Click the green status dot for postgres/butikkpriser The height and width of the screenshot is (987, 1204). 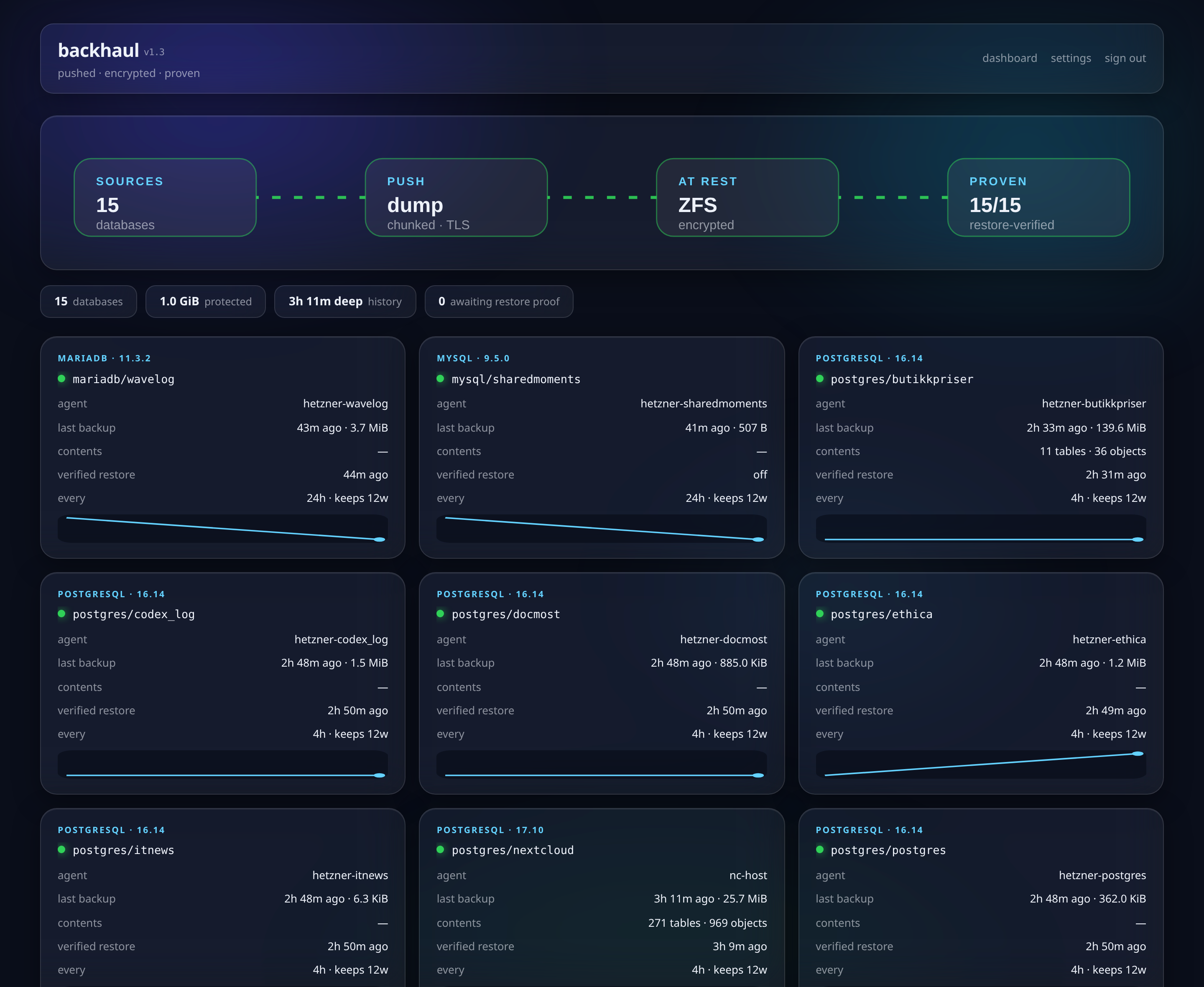(x=819, y=378)
